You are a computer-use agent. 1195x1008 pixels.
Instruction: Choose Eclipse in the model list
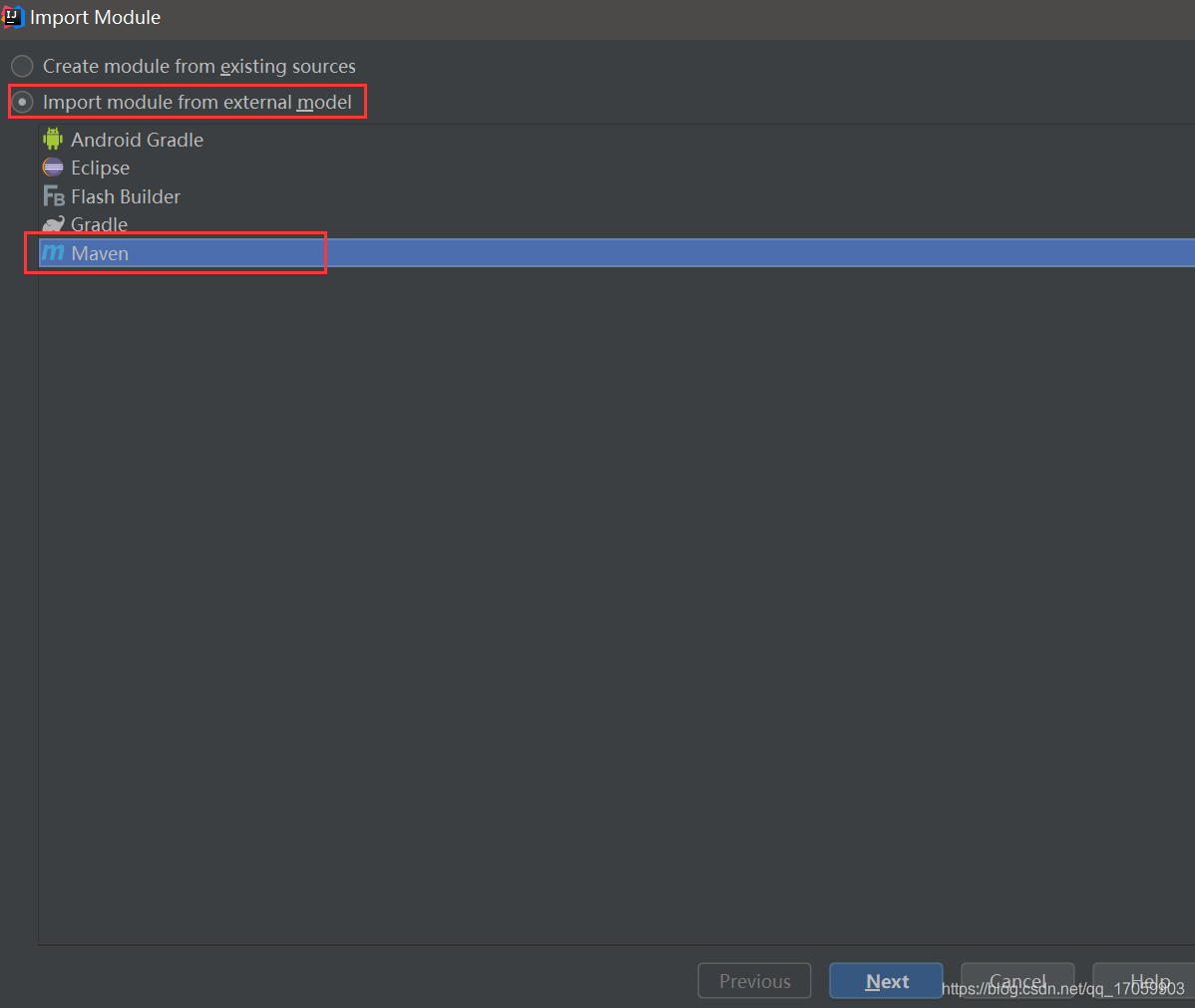[x=616, y=168]
